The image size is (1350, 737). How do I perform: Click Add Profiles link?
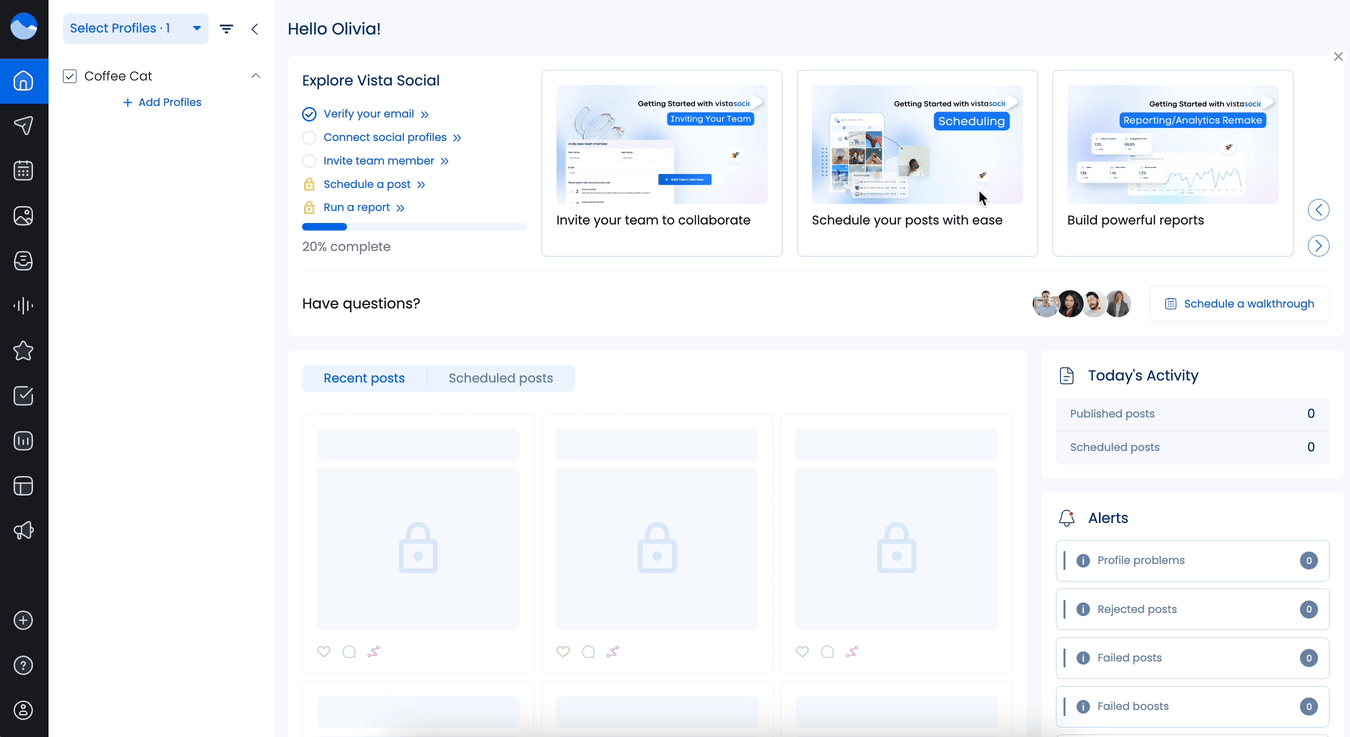tap(162, 102)
